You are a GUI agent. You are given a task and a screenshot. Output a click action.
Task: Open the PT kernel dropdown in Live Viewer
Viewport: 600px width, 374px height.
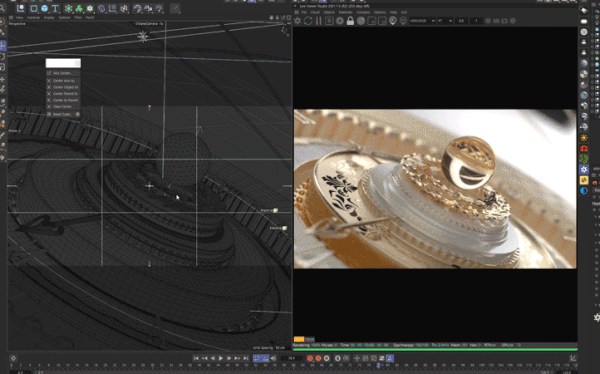tap(445, 21)
